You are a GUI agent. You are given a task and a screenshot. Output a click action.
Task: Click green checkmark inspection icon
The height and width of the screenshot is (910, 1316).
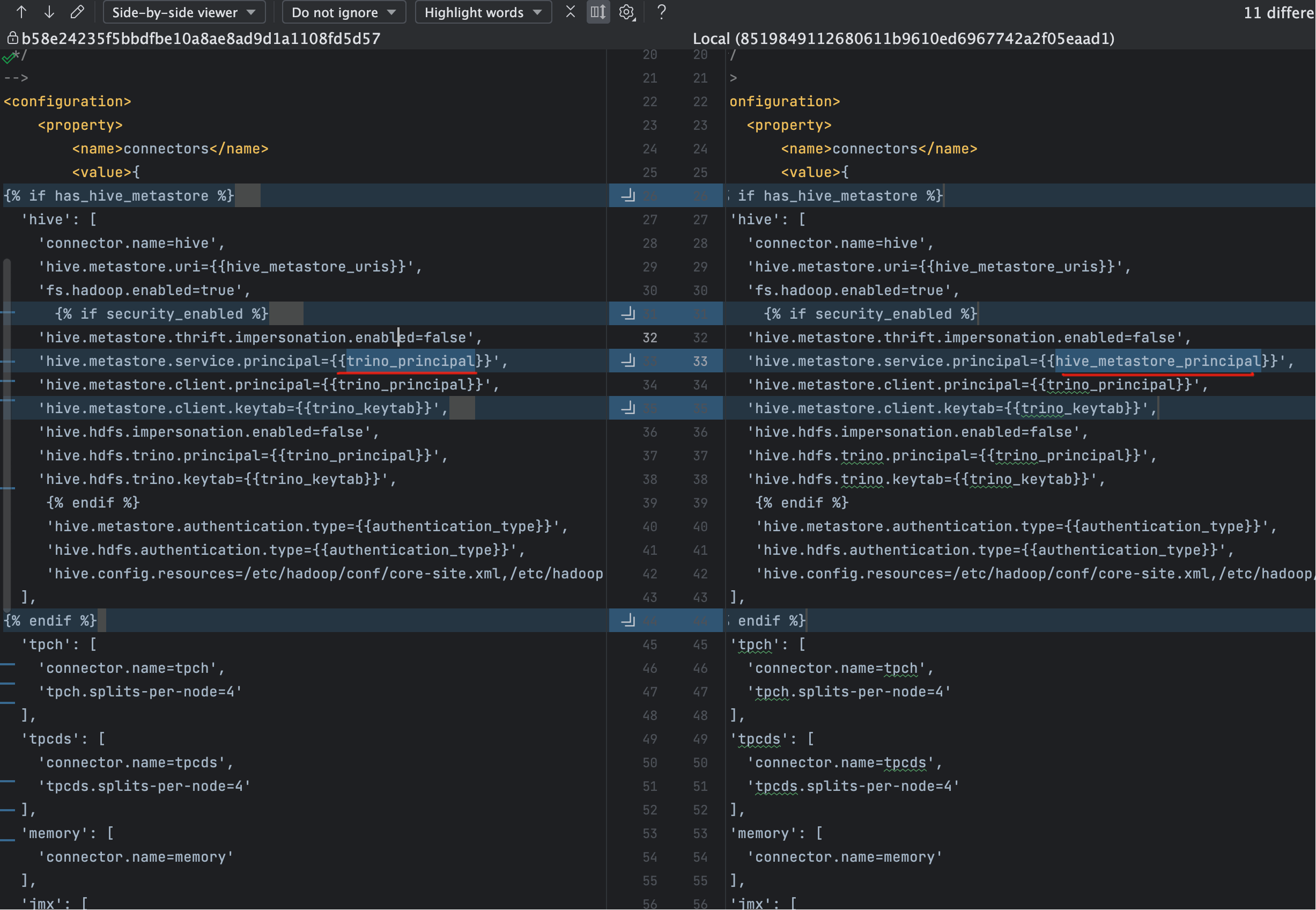pyautogui.click(x=9, y=57)
